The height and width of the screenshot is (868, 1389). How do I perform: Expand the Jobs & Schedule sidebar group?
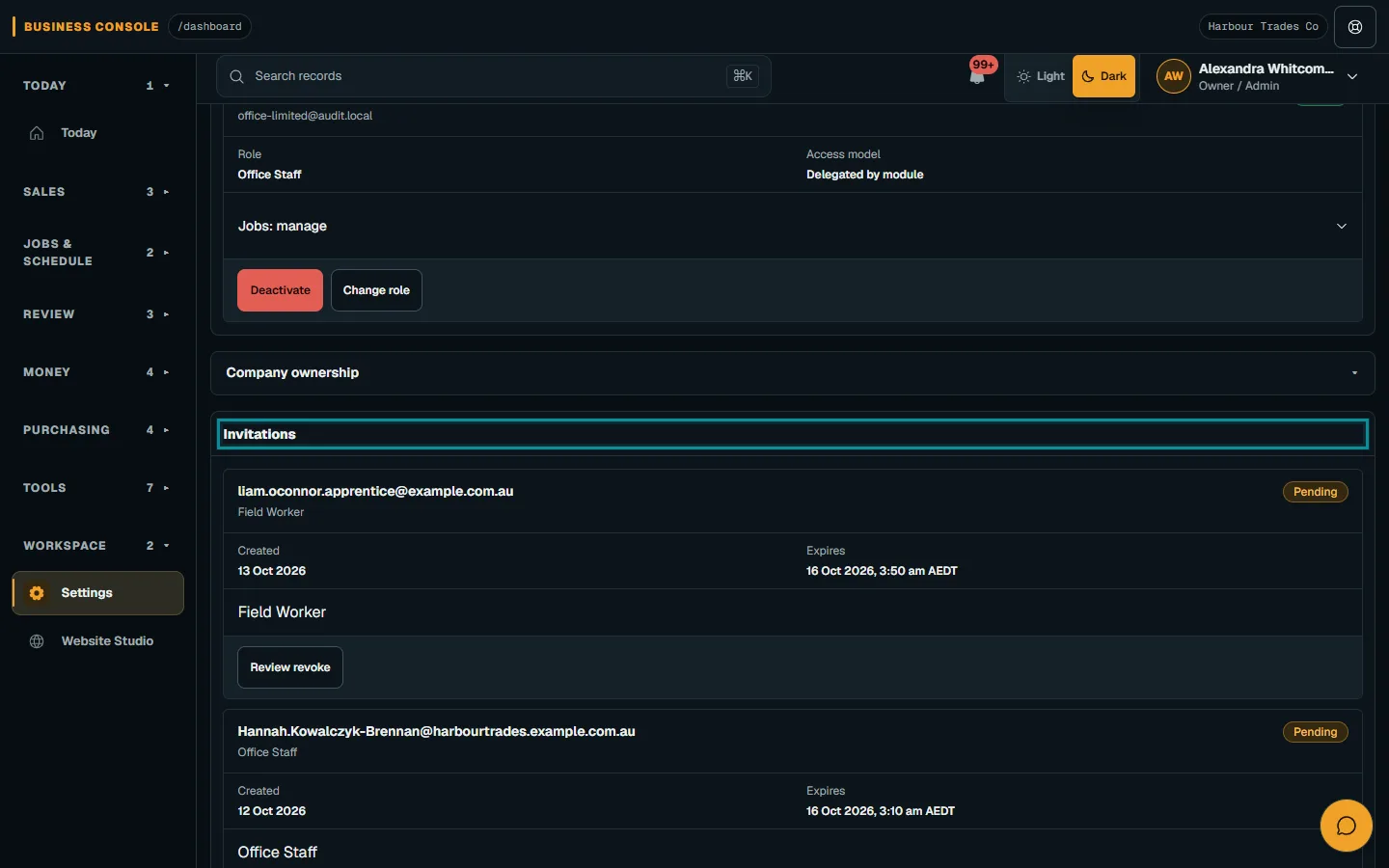[x=97, y=253]
